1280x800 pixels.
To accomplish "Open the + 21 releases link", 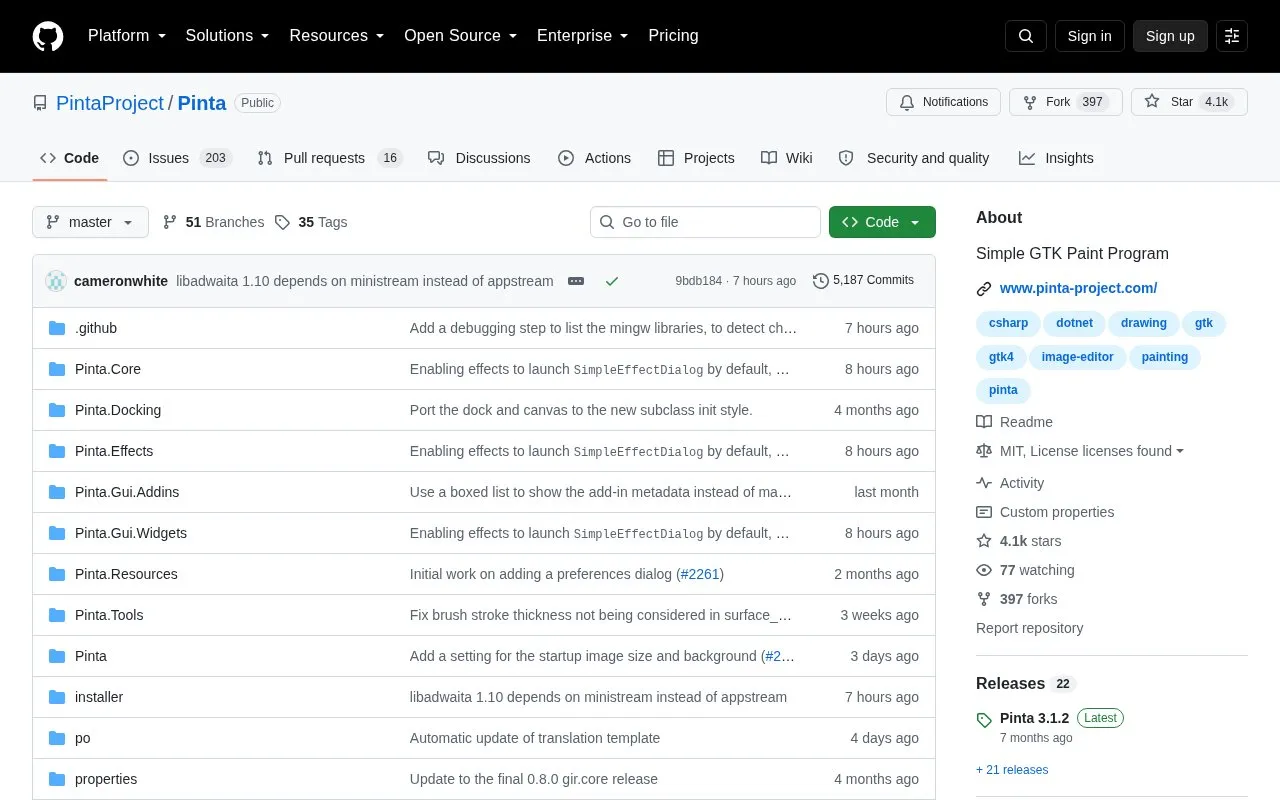I will tap(1012, 770).
